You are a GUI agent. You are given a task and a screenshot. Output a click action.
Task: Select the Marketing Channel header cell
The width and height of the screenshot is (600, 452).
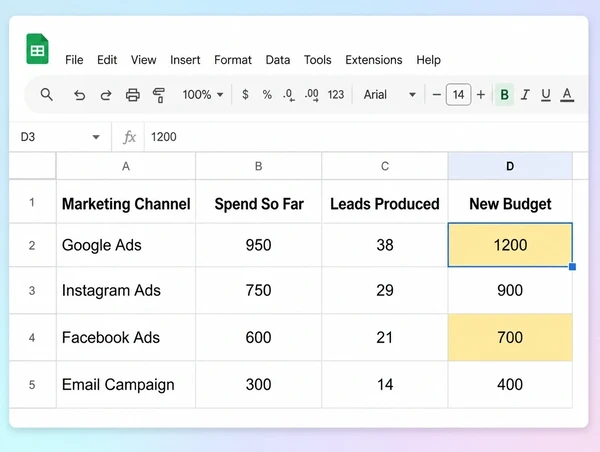(126, 204)
